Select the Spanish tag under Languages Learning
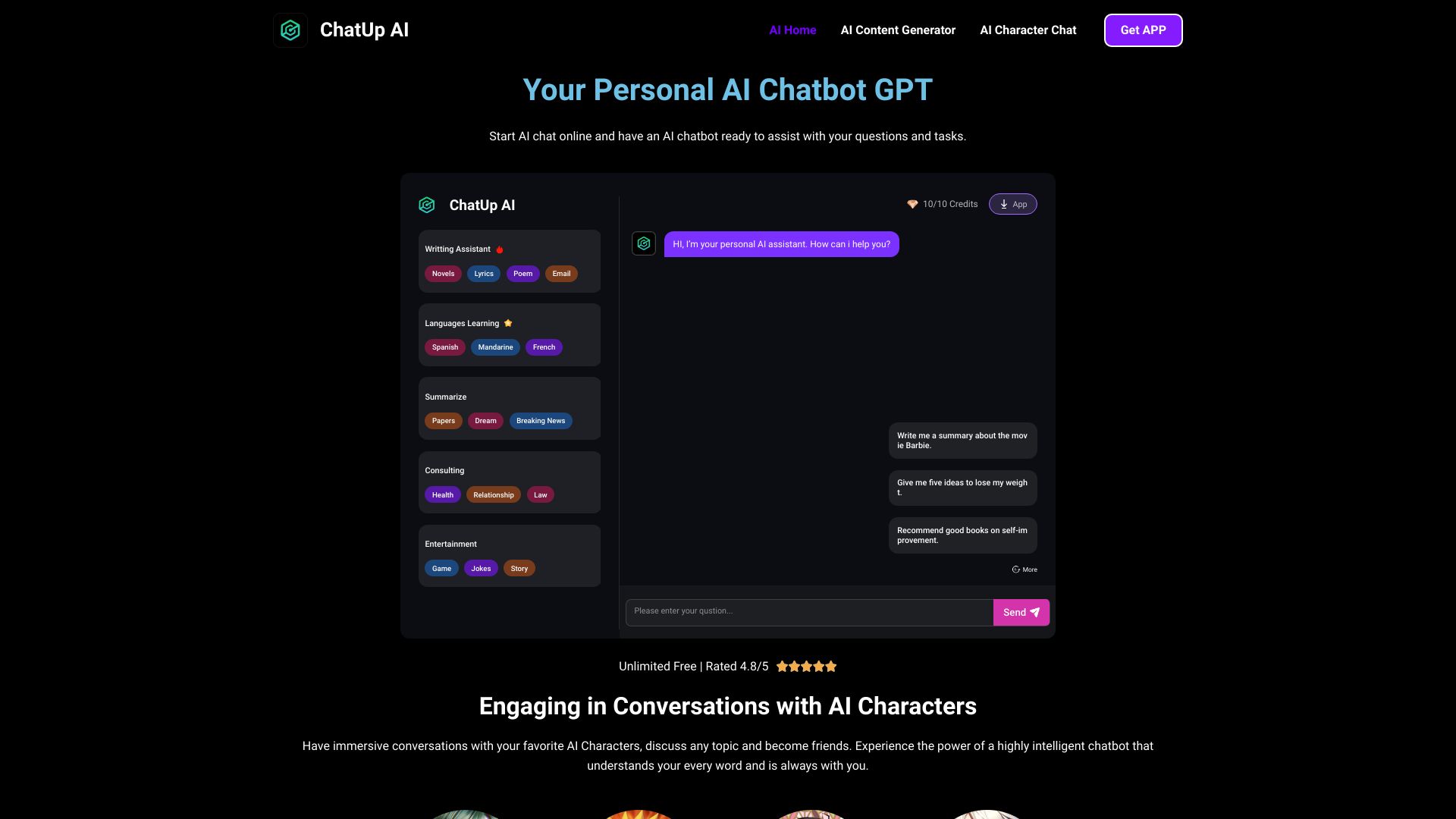The width and height of the screenshot is (1456, 819). coord(445,347)
